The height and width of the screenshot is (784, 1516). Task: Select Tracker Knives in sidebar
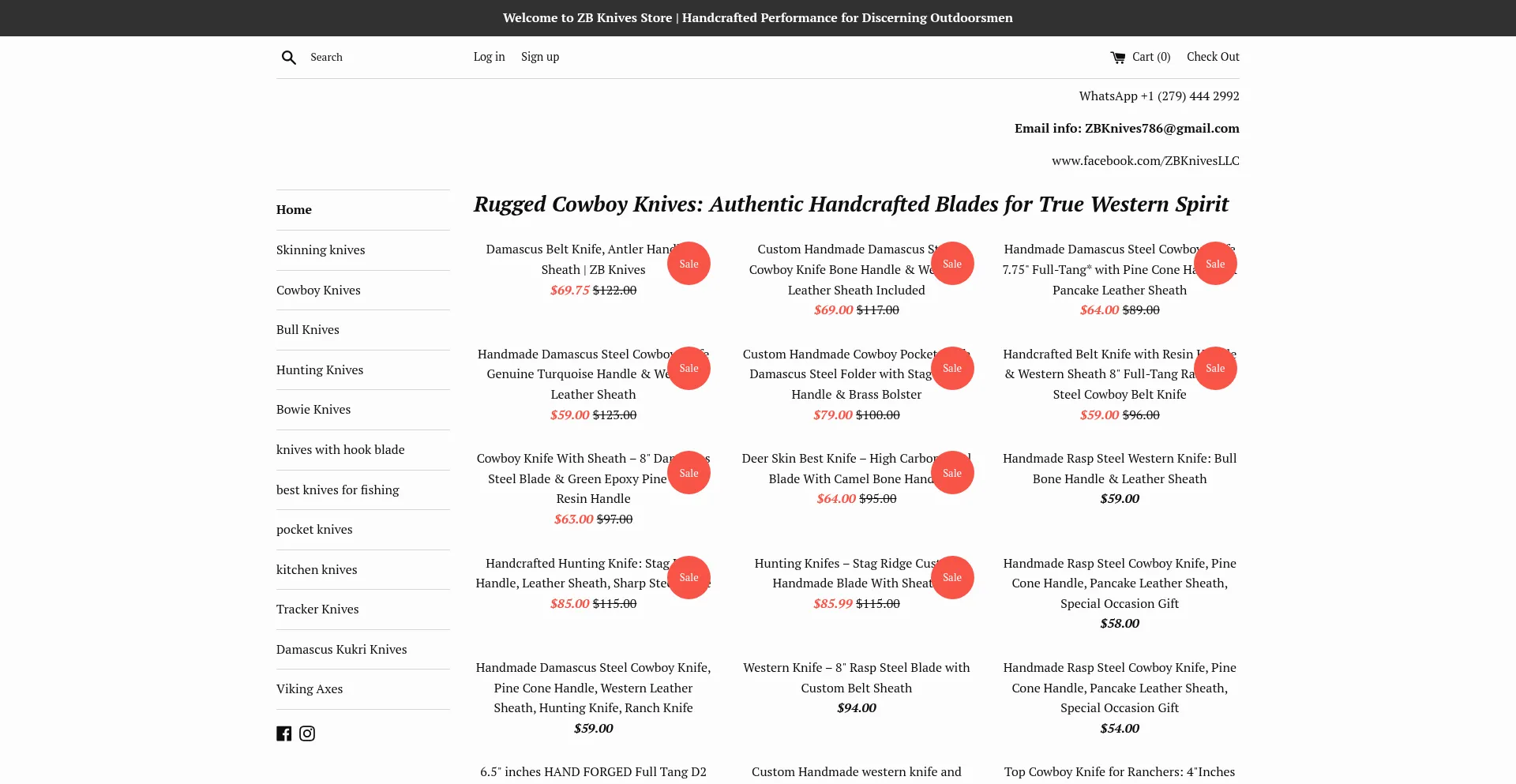pos(317,610)
